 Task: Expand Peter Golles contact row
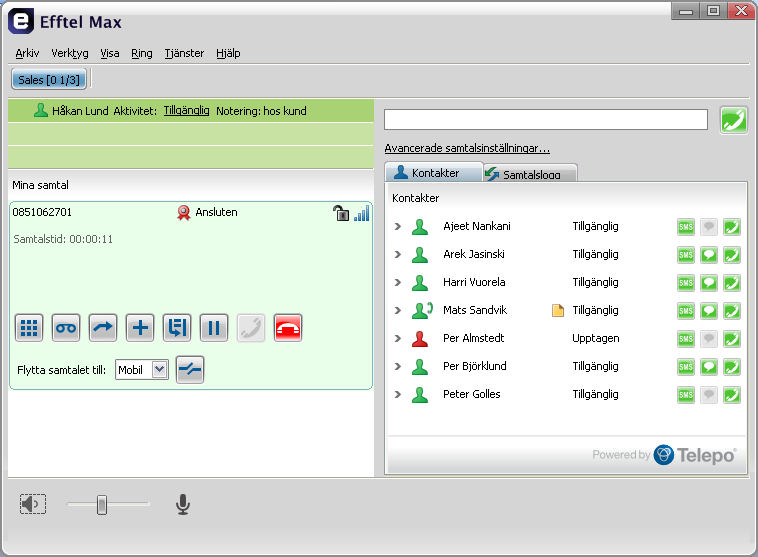[398, 395]
